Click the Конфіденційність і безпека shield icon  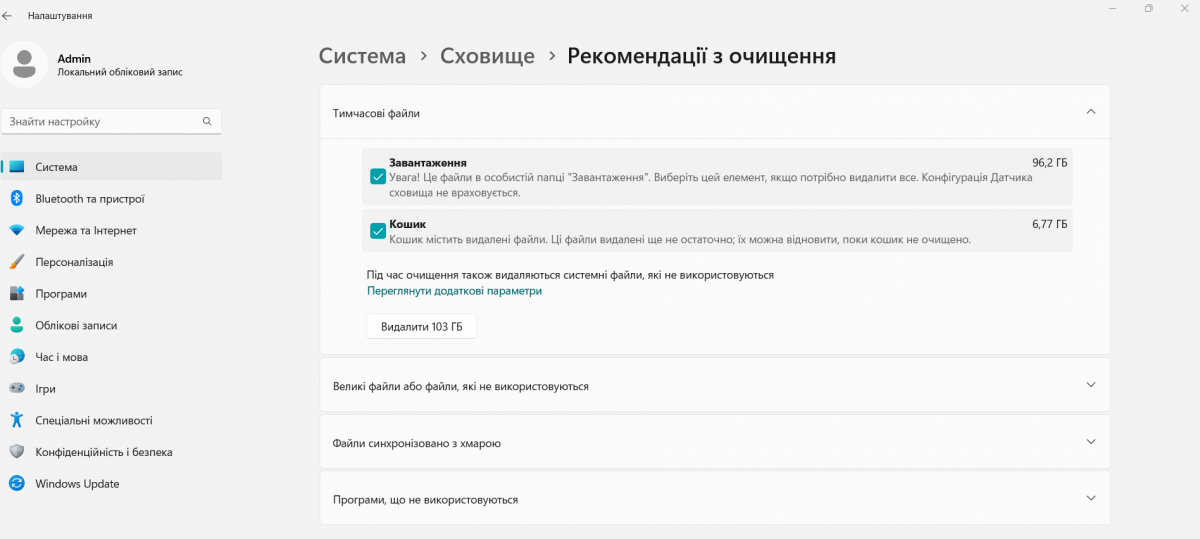[16, 452]
